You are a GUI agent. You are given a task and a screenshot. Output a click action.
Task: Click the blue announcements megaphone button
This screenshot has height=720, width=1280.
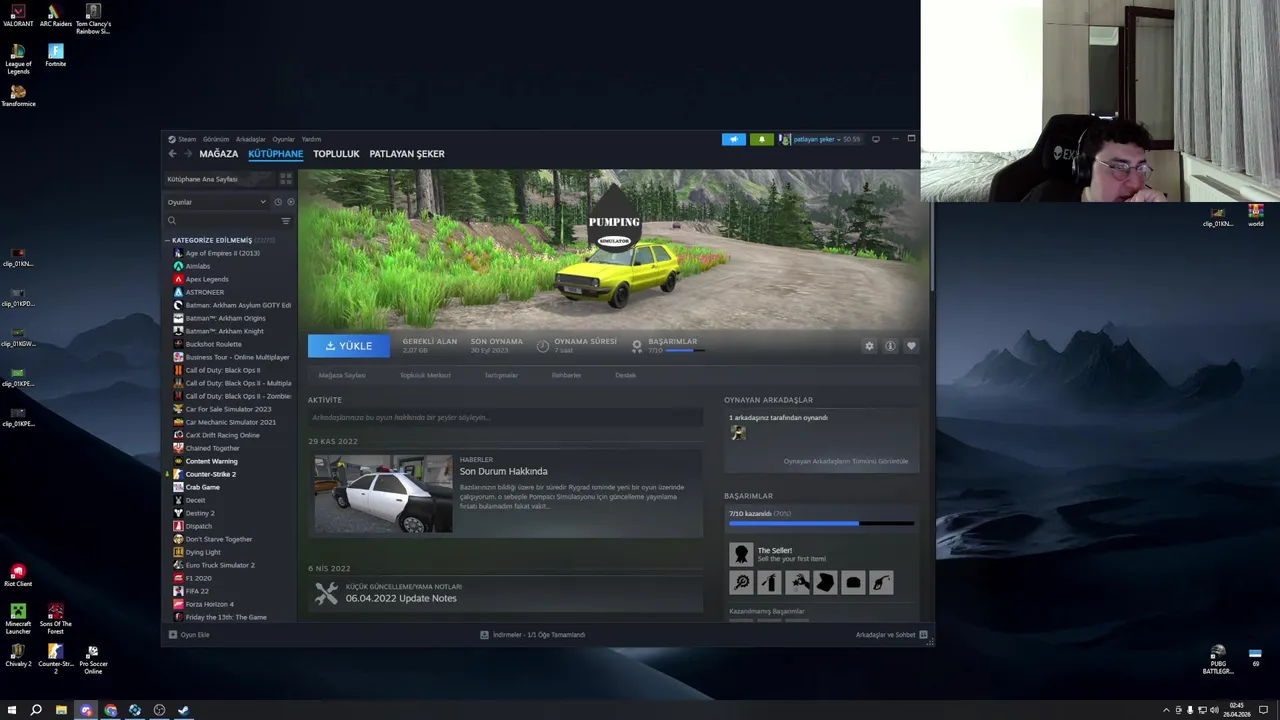[734, 139]
